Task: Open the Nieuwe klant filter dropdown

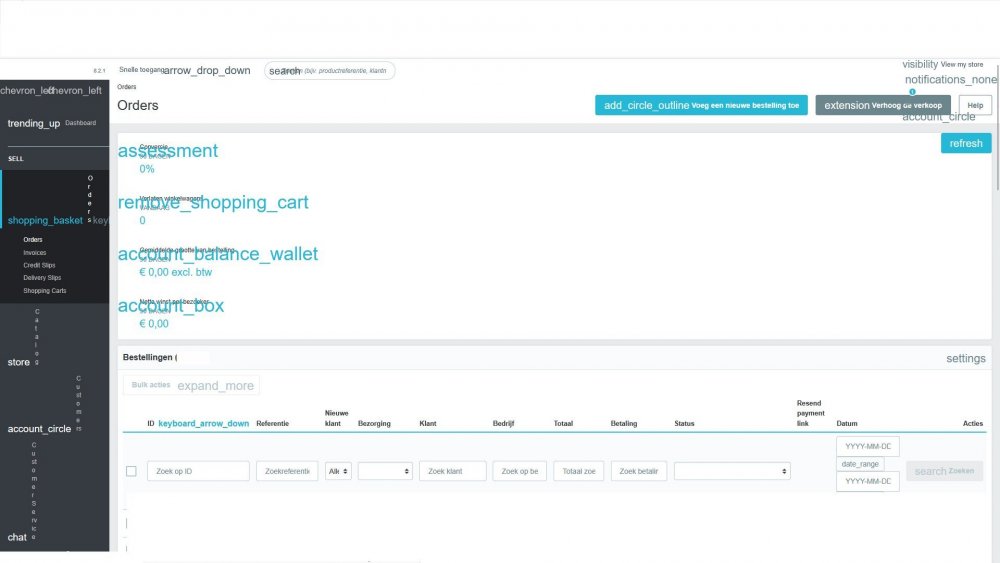Action: pos(338,471)
